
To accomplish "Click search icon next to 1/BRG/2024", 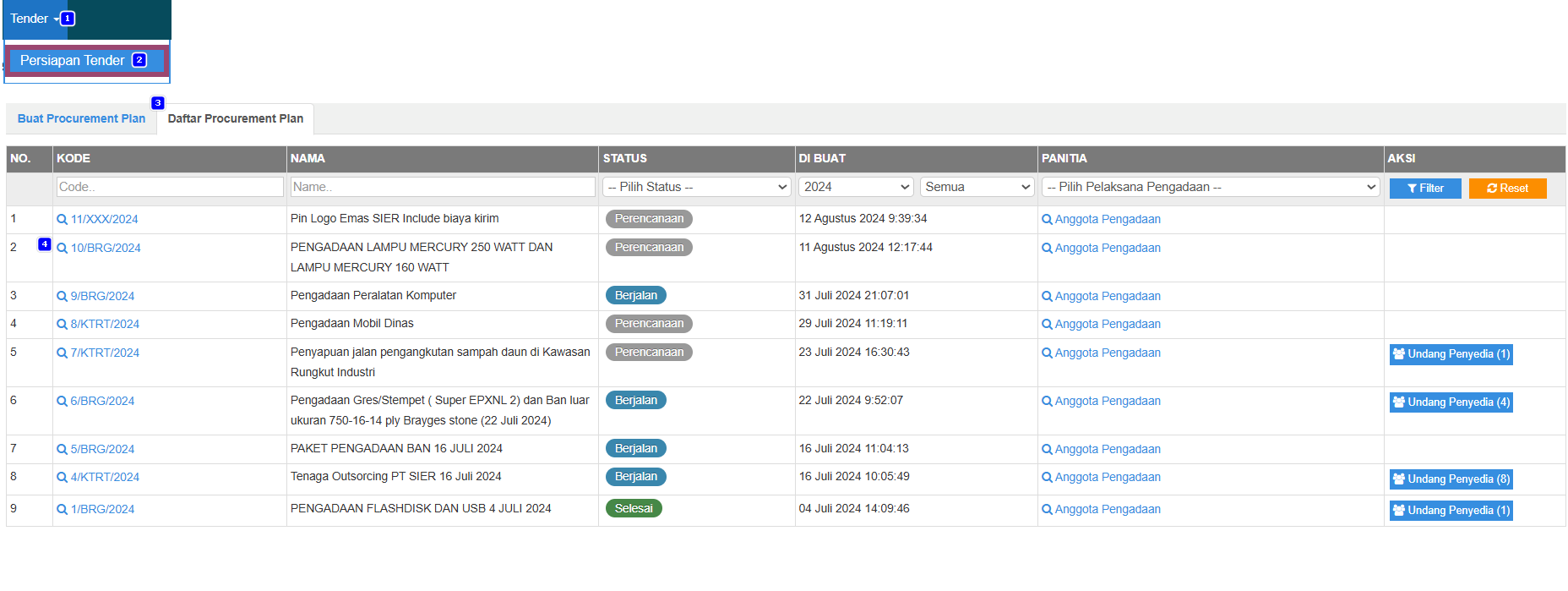I will coord(62,510).
